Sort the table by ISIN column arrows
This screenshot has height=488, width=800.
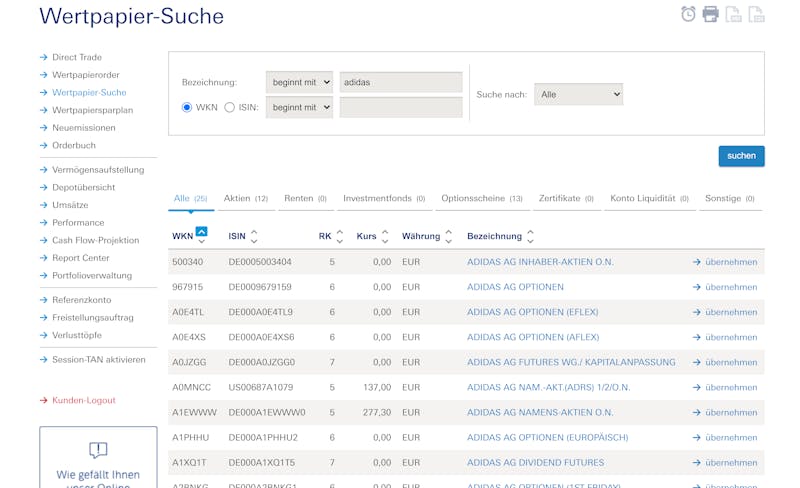(254, 236)
